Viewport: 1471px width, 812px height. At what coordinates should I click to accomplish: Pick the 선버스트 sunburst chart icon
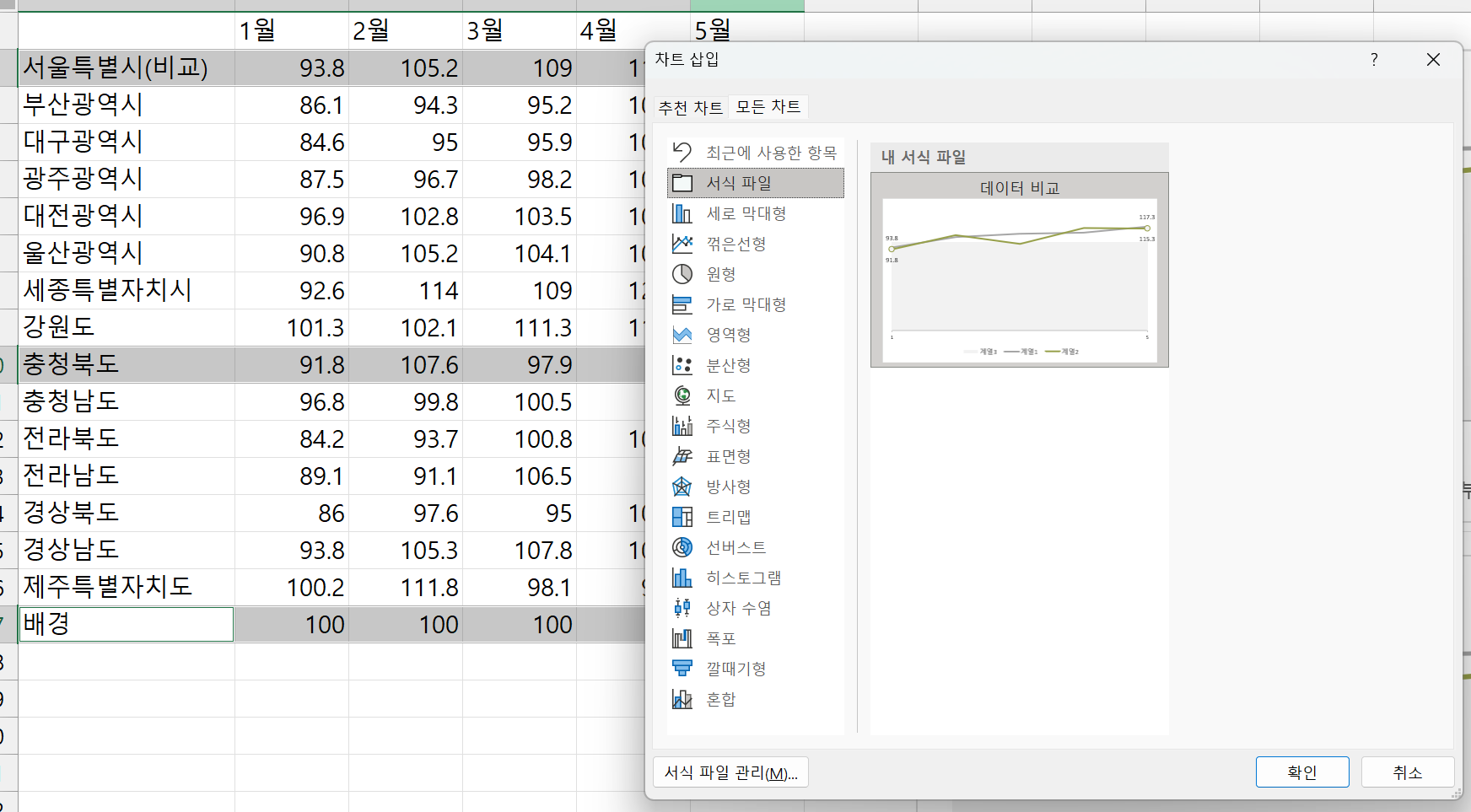coord(682,547)
